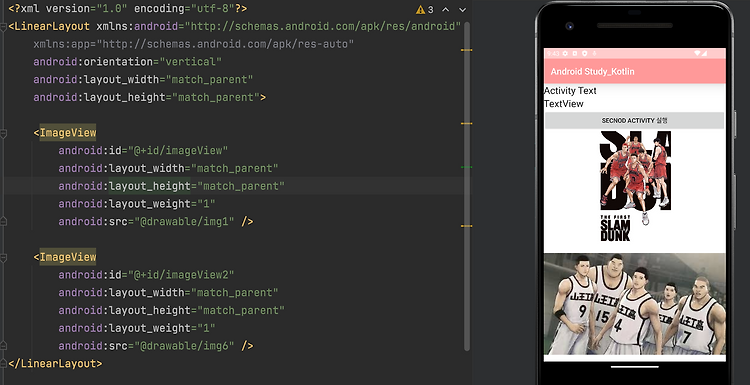Fold at the closing LinearLayout tag
Screen dimensions: 750x385
[3, 363]
